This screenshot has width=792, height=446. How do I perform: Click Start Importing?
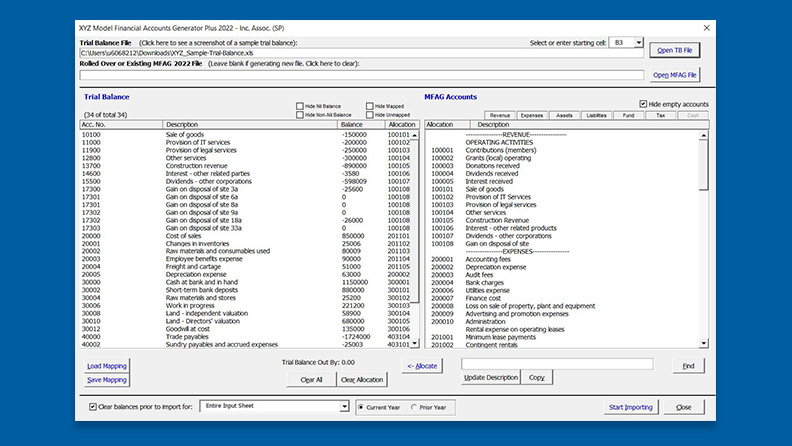(x=632, y=407)
